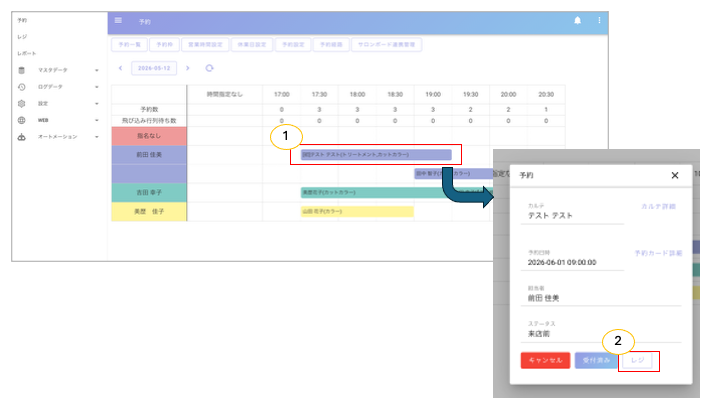The height and width of the screenshot is (405, 720).
Task: Open the 田中 reservation bar starting at 19:00
Action: [x=453, y=174]
